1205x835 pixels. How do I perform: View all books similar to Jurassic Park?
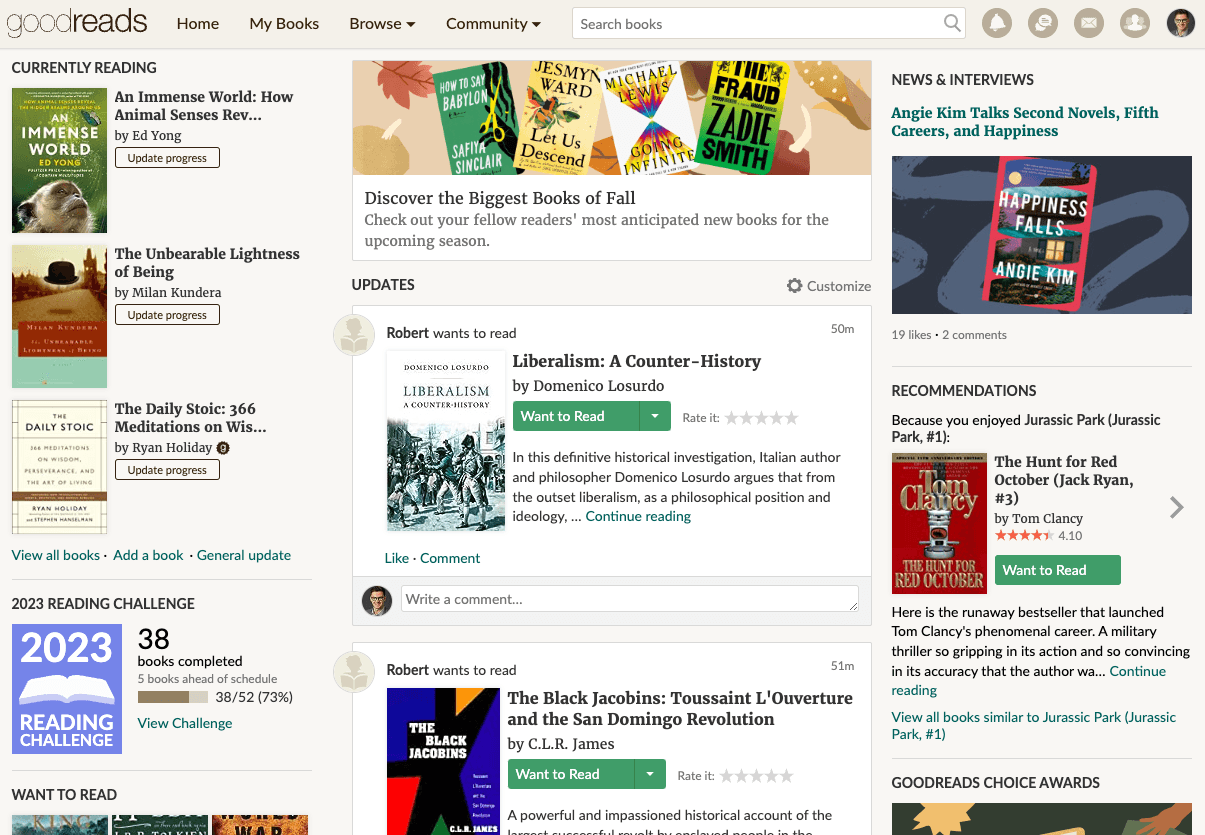(1034, 726)
